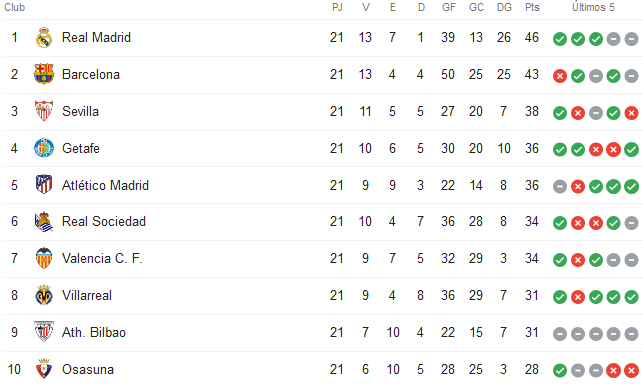Click the Últimos 5 column header
This screenshot has width=642, height=384.
pos(593,7)
